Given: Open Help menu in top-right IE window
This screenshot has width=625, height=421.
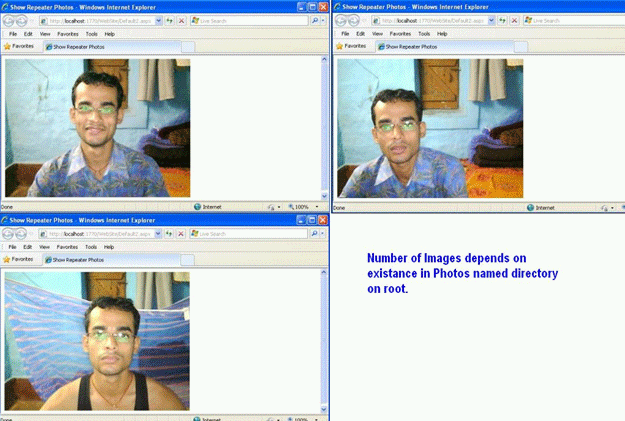Looking at the screenshot, I should point(442,33).
